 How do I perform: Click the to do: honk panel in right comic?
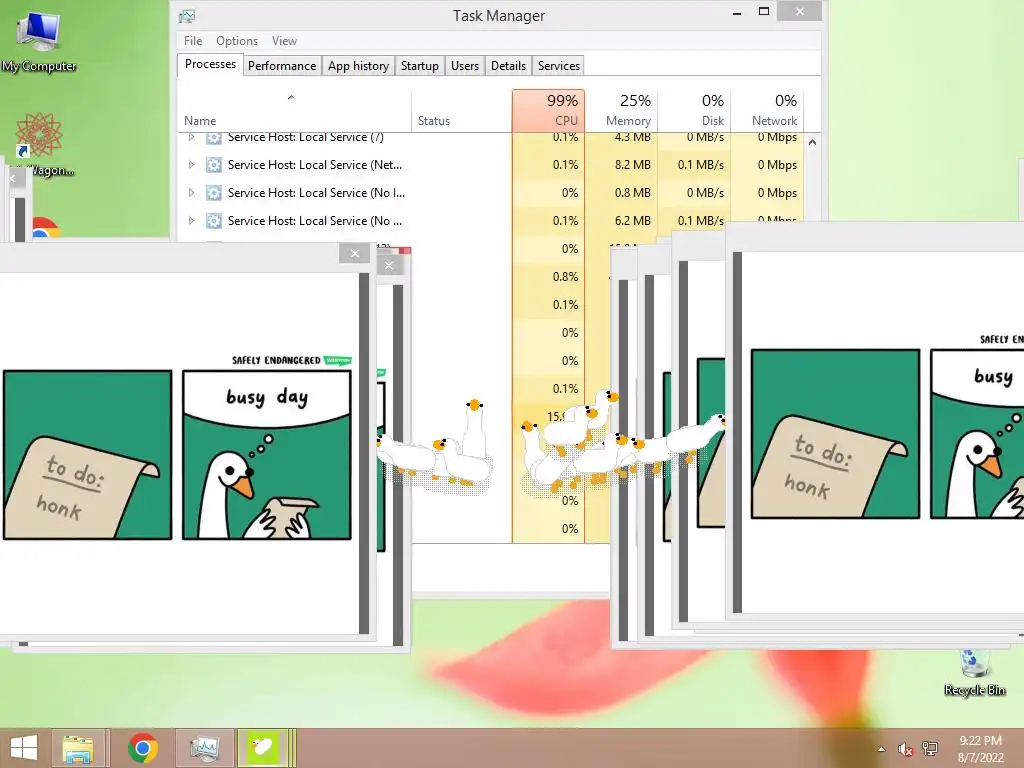[x=835, y=434]
